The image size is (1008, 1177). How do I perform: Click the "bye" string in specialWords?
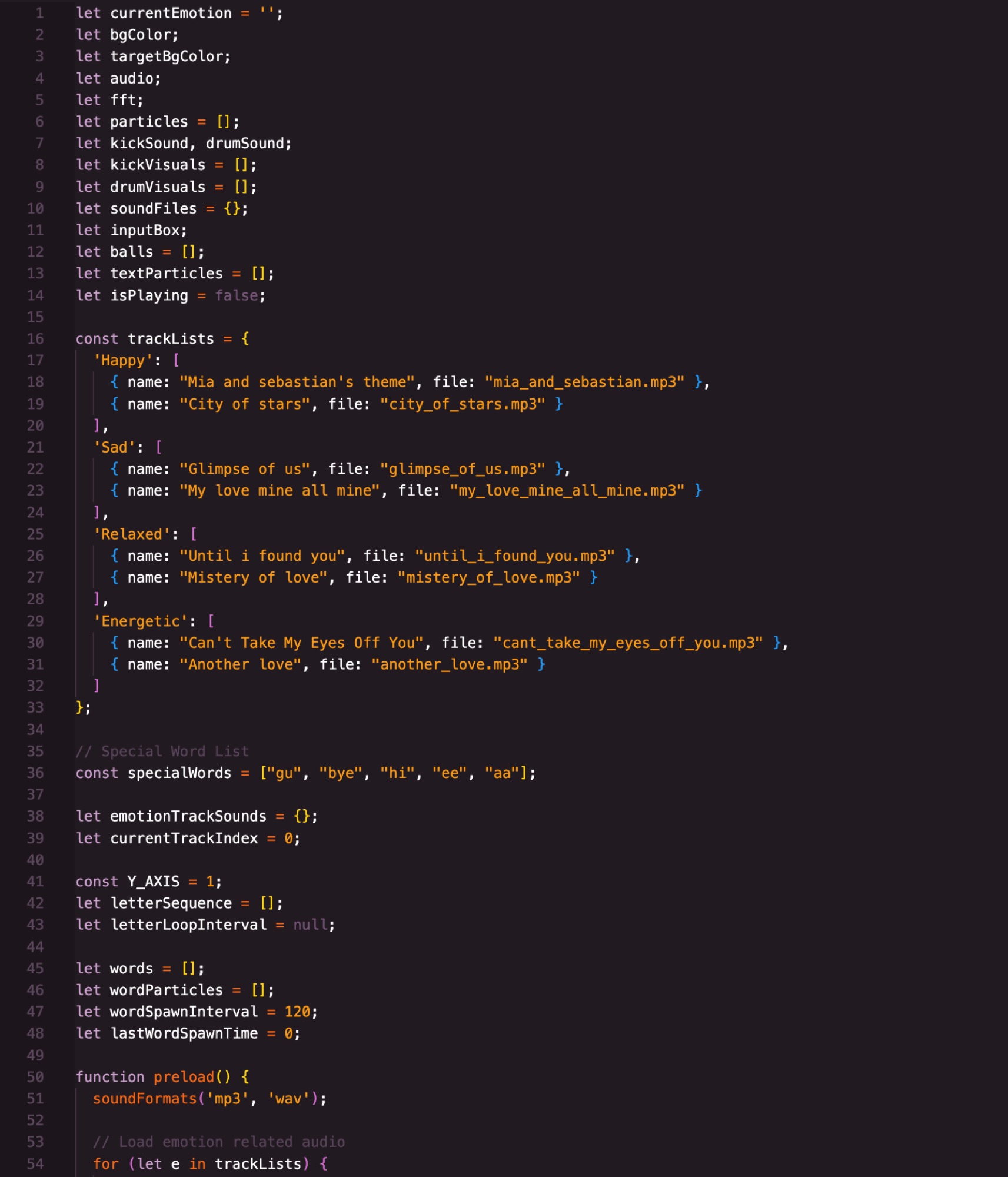pos(341,773)
